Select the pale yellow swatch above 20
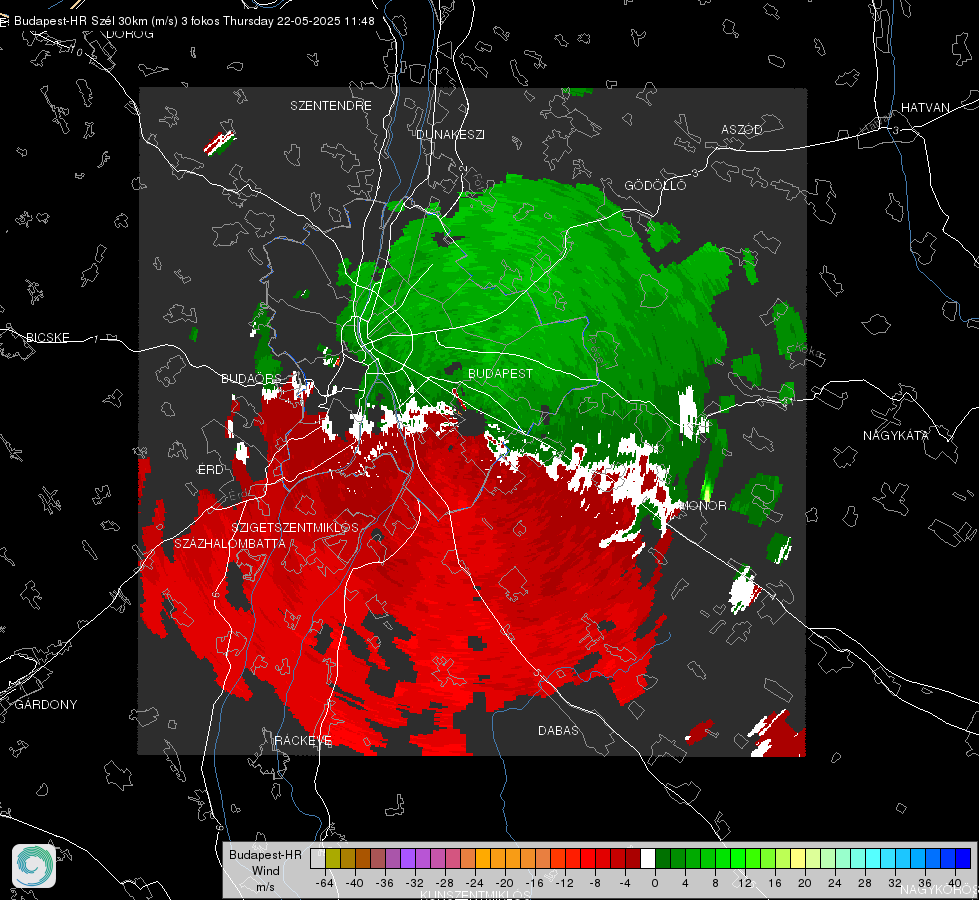Viewport: 979px width, 900px height. [799, 858]
